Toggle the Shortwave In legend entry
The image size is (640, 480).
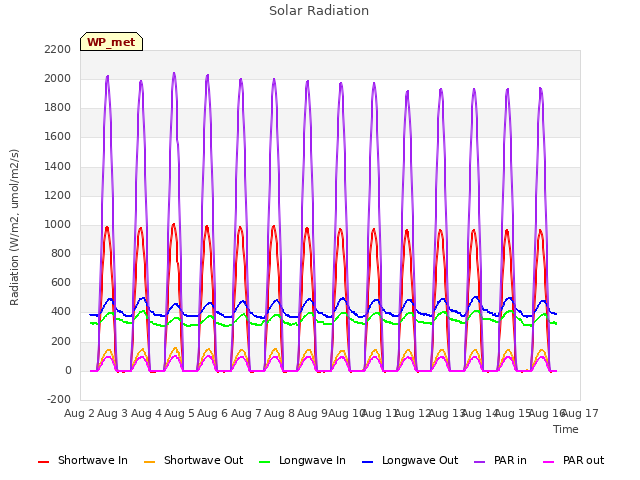pyautogui.click(x=83, y=460)
